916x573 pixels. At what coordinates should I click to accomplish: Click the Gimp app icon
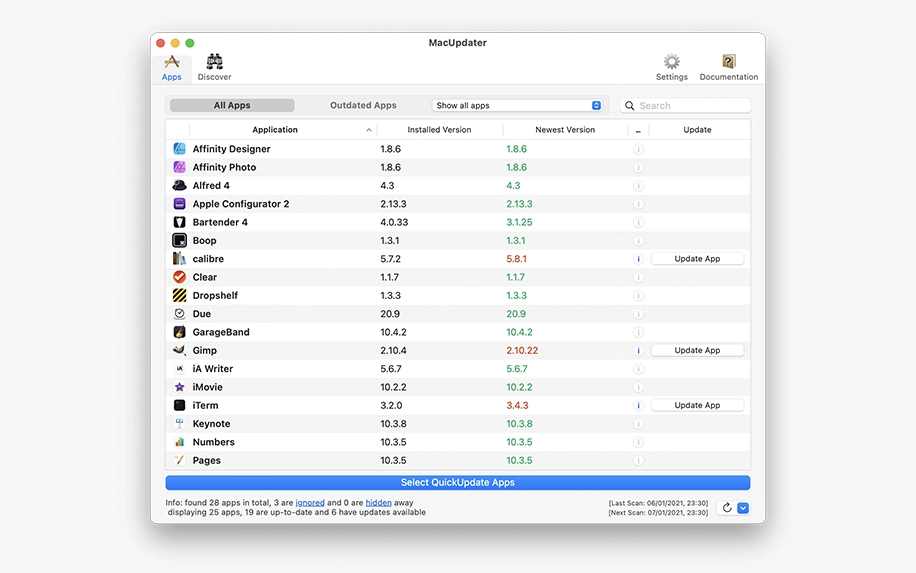click(179, 350)
